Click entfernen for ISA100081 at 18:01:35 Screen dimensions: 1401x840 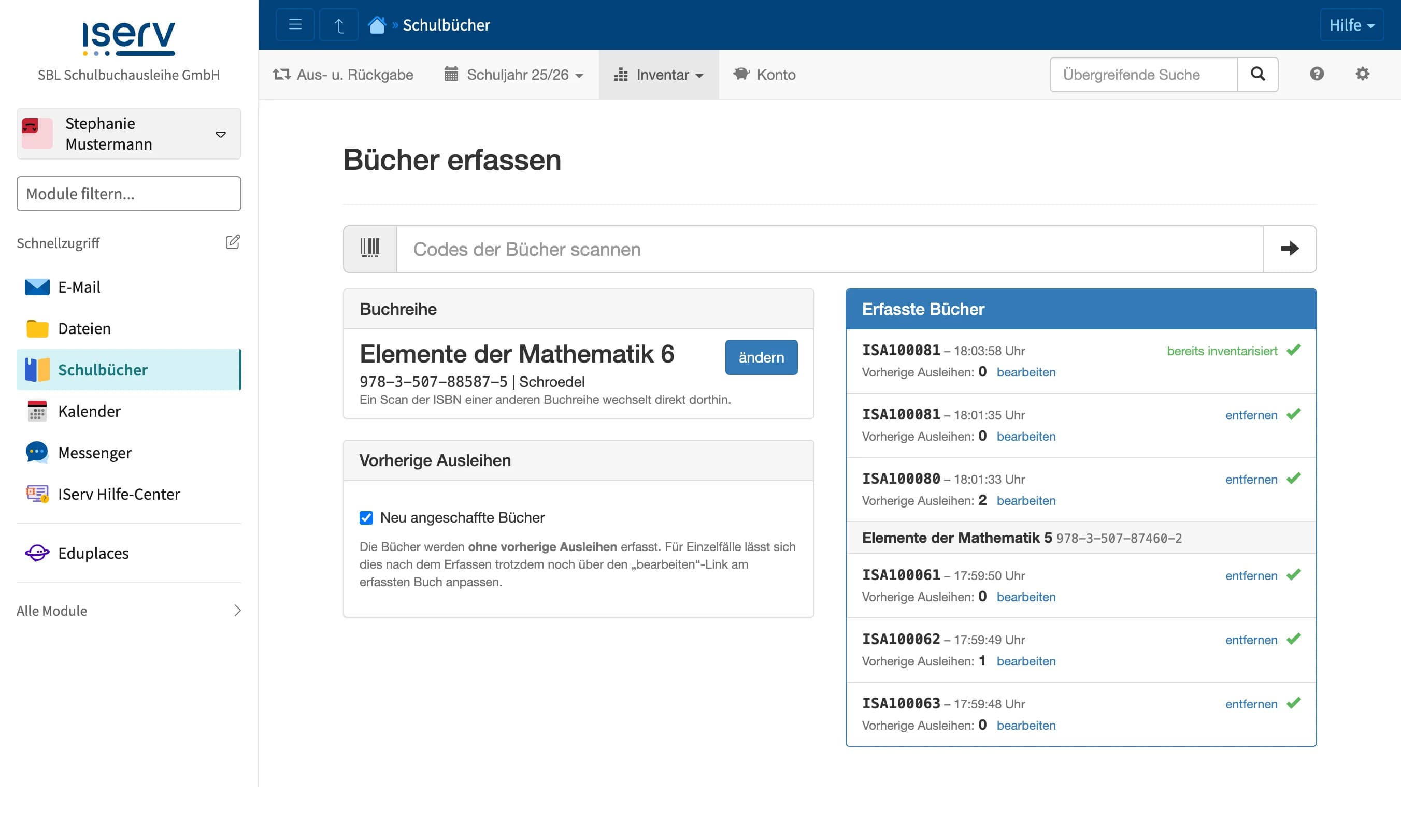(x=1251, y=415)
